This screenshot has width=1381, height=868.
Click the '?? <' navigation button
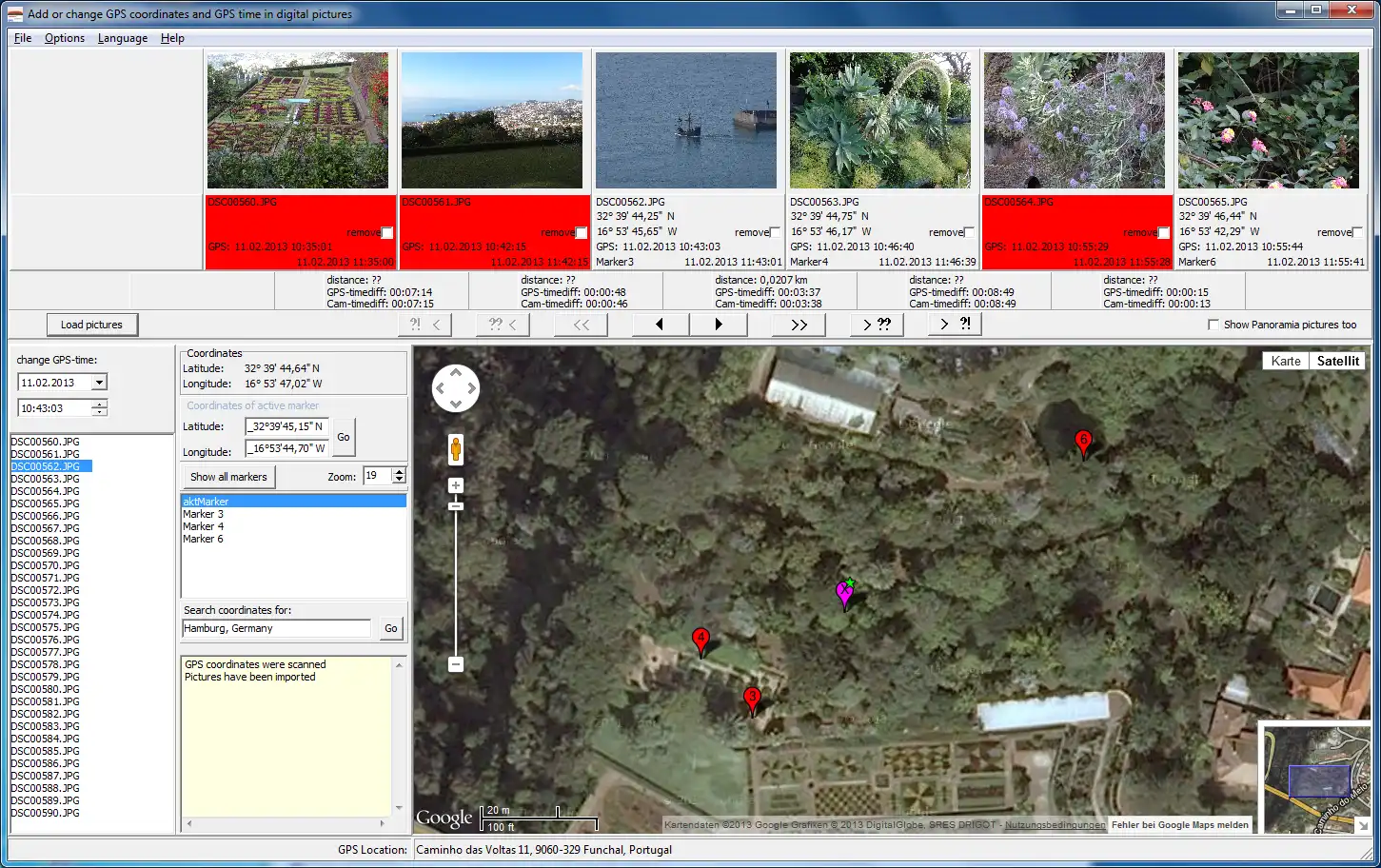click(x=503, y=325)
